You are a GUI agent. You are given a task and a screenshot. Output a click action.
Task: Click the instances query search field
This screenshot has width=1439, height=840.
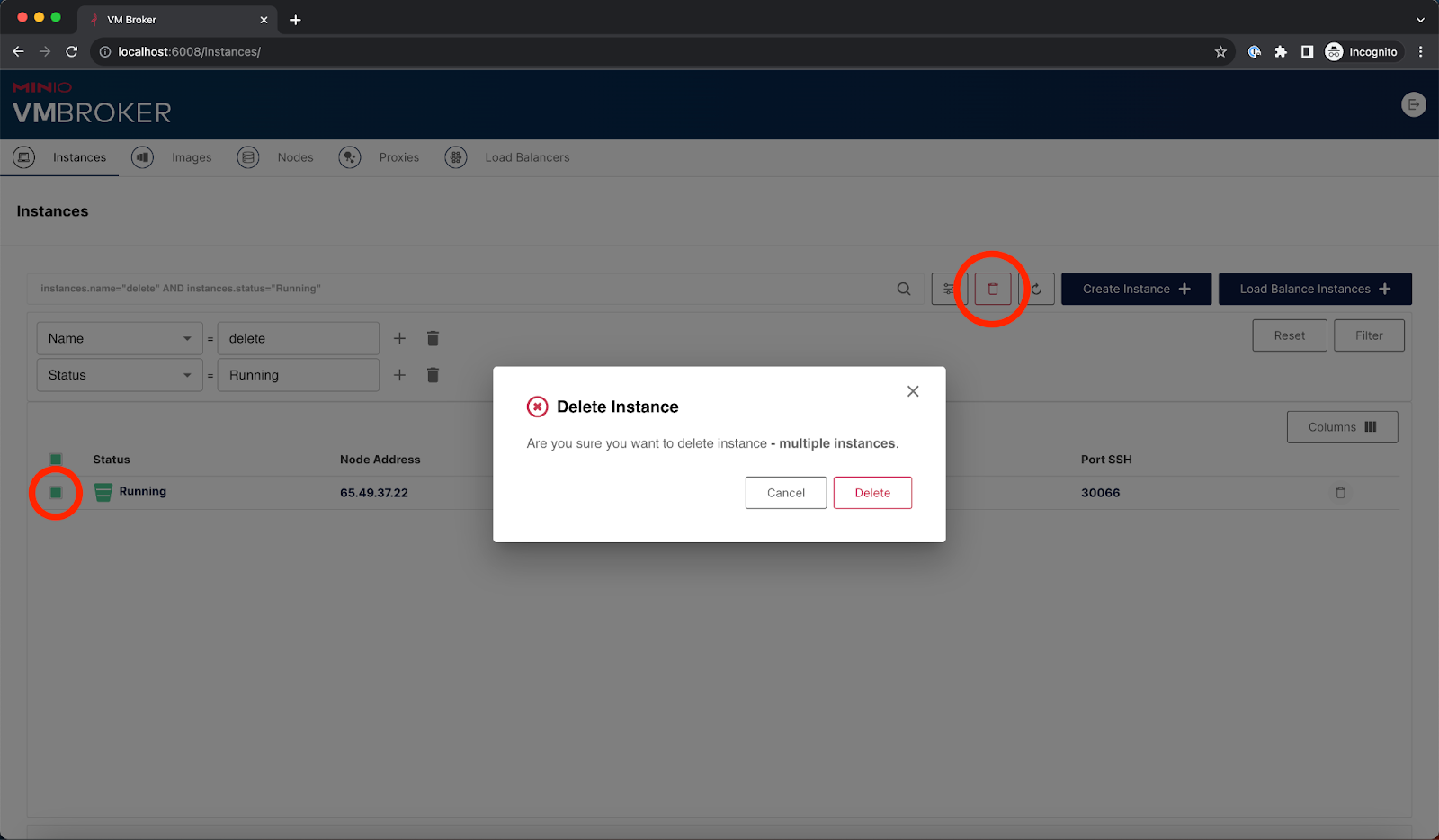tap(450, 289)
